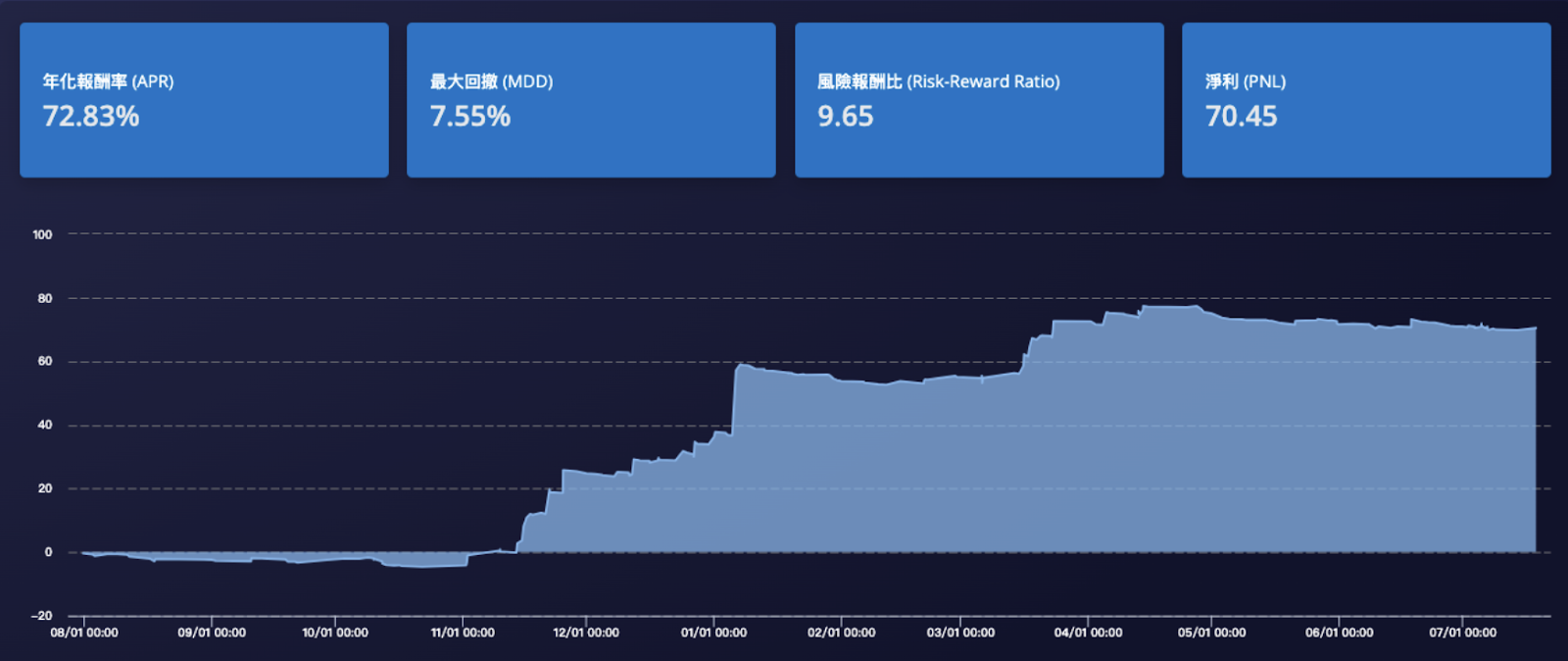
Task: Click the 04/01 00:00 axis tick
Action: pos(1088,633)
